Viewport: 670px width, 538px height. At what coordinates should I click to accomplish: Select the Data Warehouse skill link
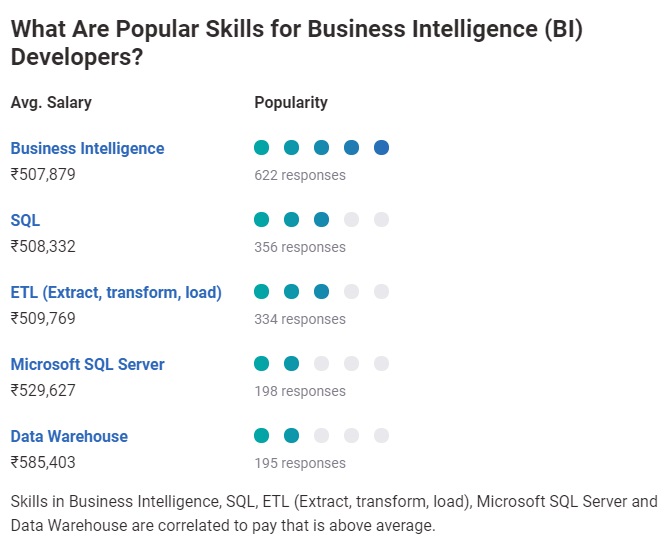pos(69,436)
